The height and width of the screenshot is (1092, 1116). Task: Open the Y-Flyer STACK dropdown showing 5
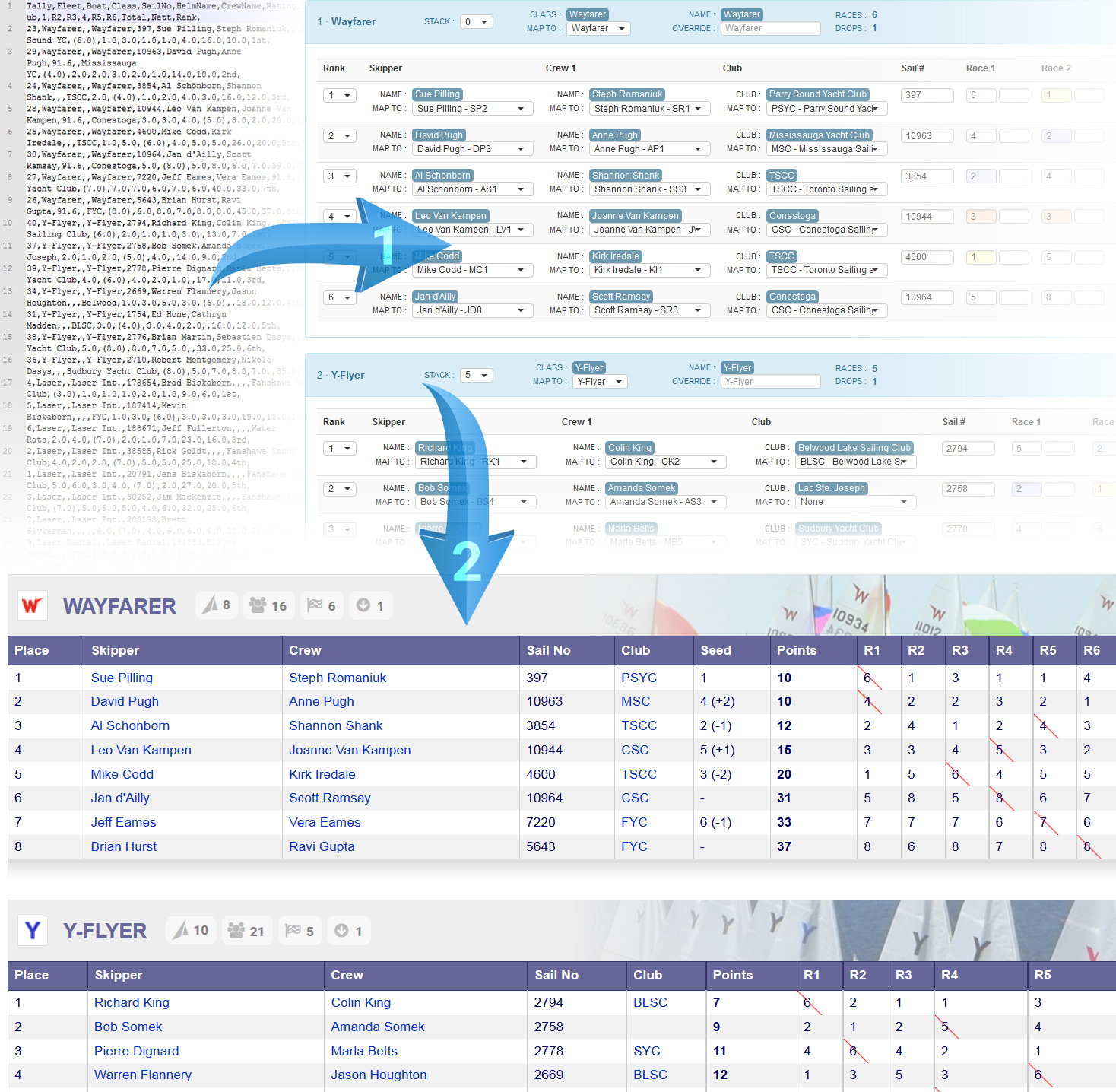click(477, 375)
